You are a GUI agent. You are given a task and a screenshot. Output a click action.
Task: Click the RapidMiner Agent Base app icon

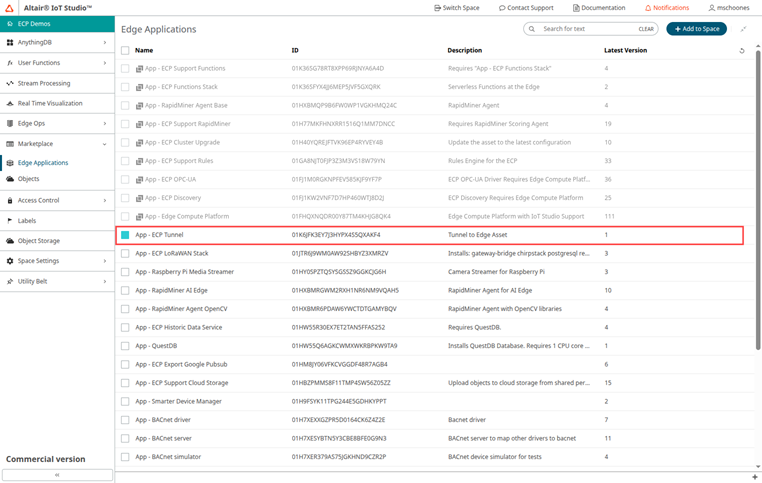(x=139, y=105)
